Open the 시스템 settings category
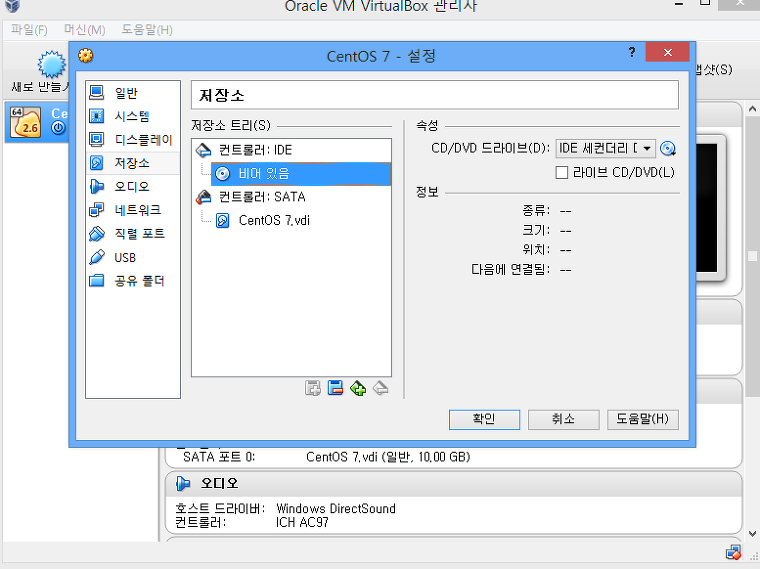Viewport: 760px width, 569px height. tap(132, 116)
